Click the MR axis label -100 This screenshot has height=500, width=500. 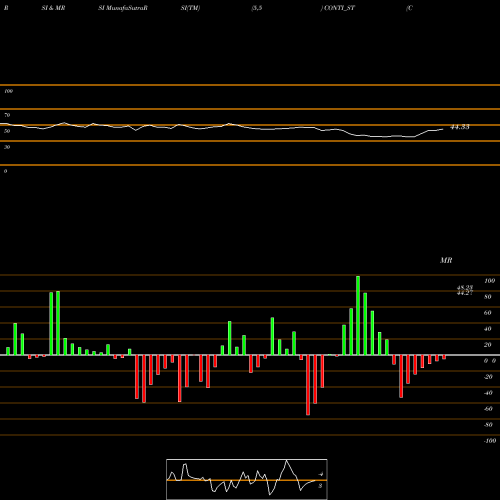pyautogui.click(x=490, y=441)
